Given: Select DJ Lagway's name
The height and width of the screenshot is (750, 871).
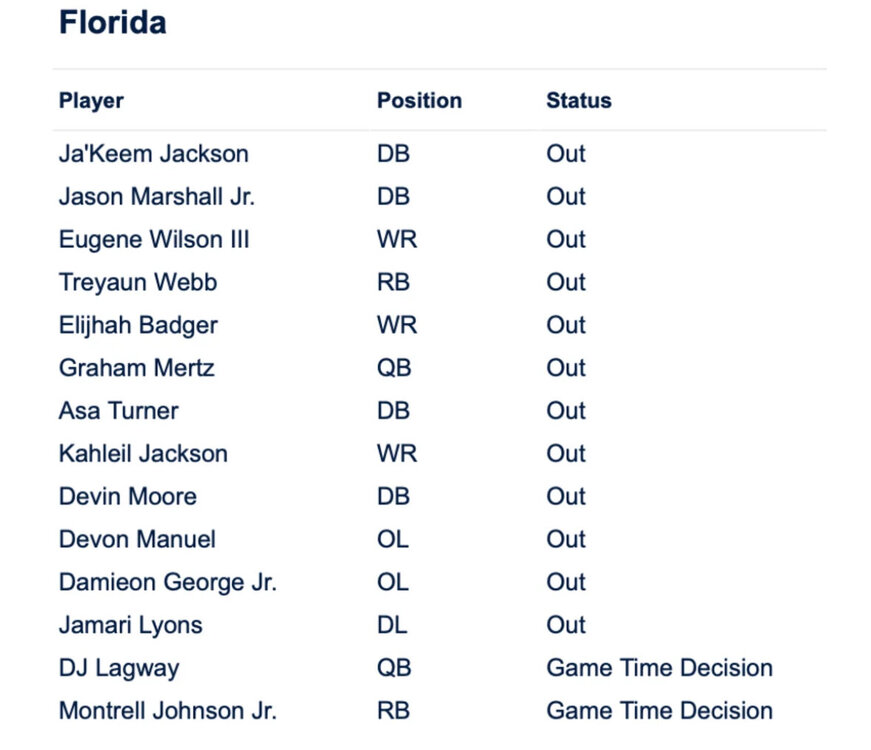Looking at the screenshot, I should [x=119, y=668].
